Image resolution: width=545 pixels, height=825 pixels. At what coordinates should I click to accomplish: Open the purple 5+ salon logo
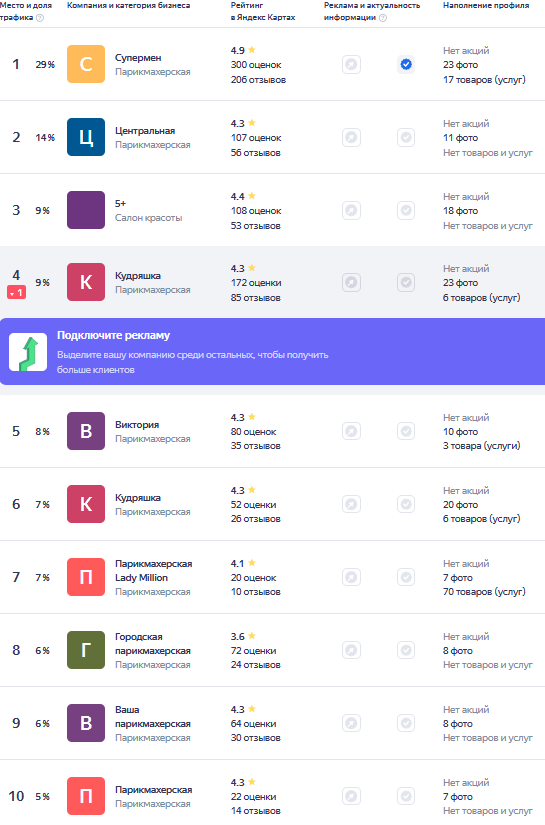coord(86,210)
